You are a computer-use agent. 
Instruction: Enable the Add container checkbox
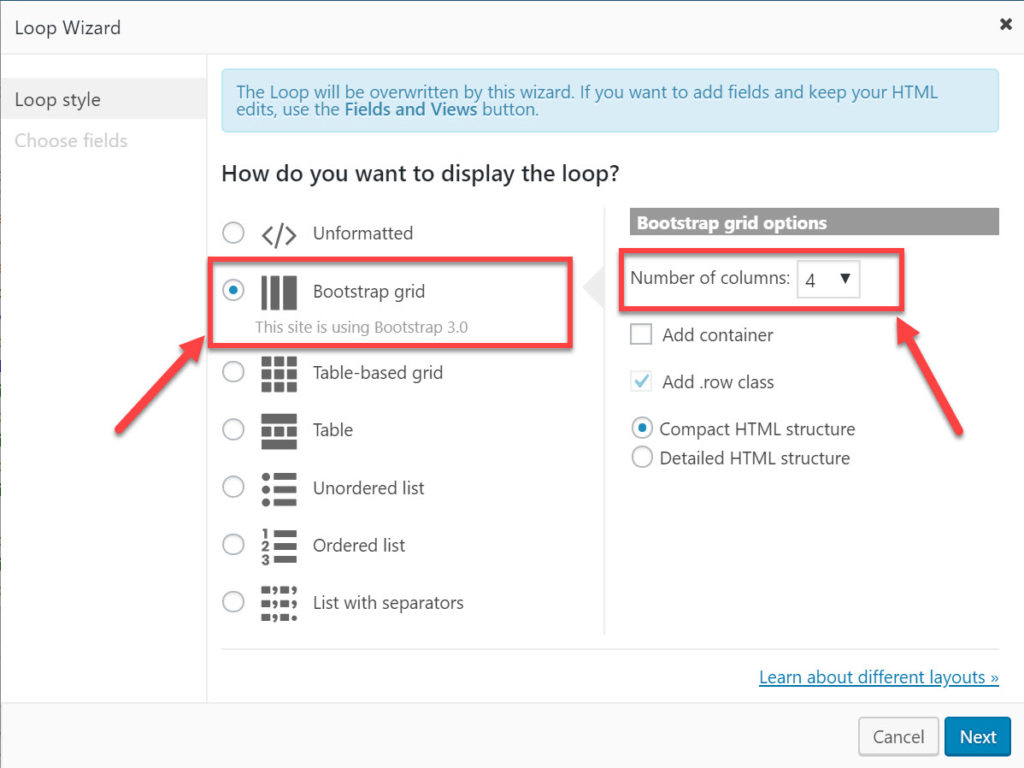point(641,335)
